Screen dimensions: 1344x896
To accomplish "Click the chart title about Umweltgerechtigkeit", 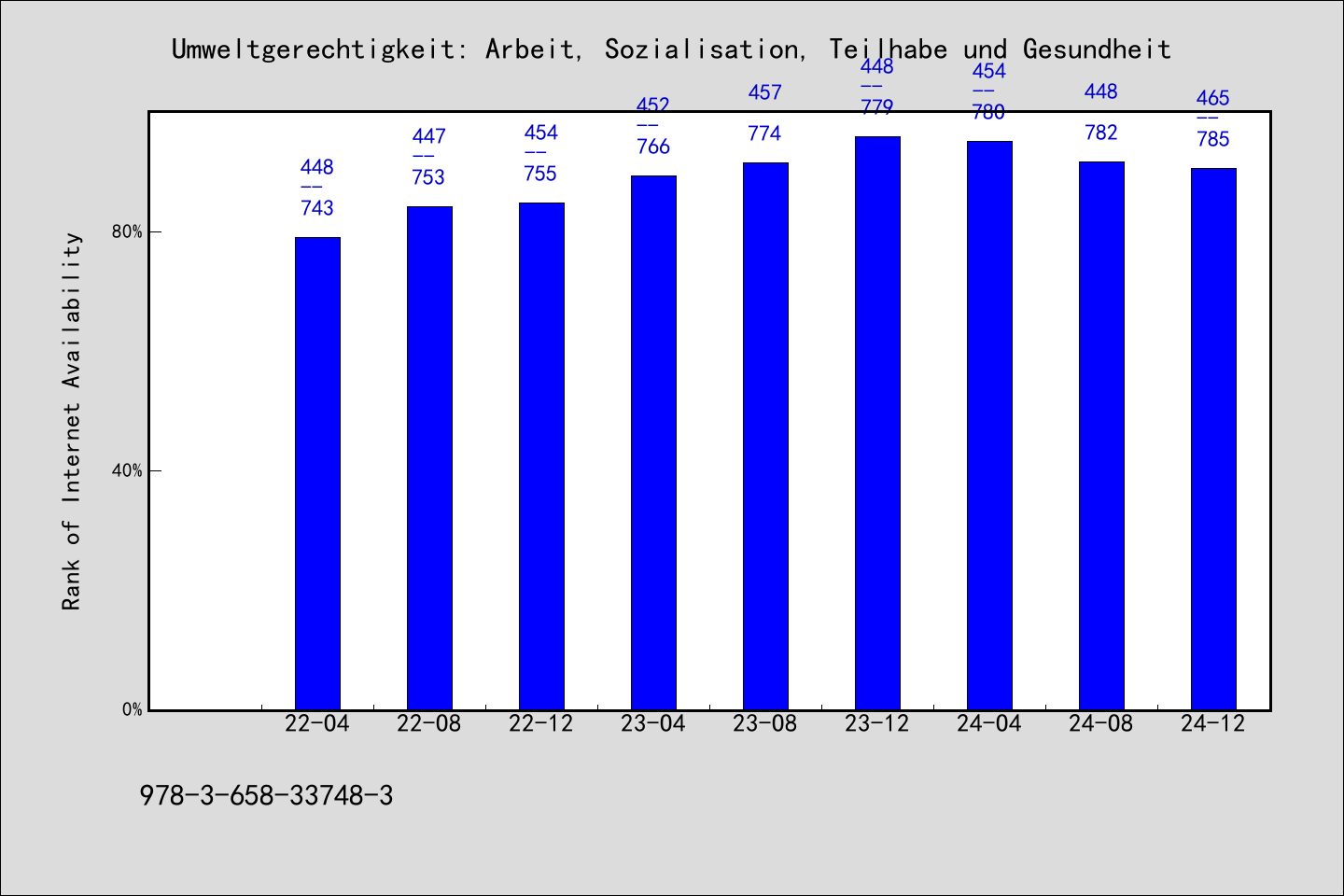I will coord(671,49).
